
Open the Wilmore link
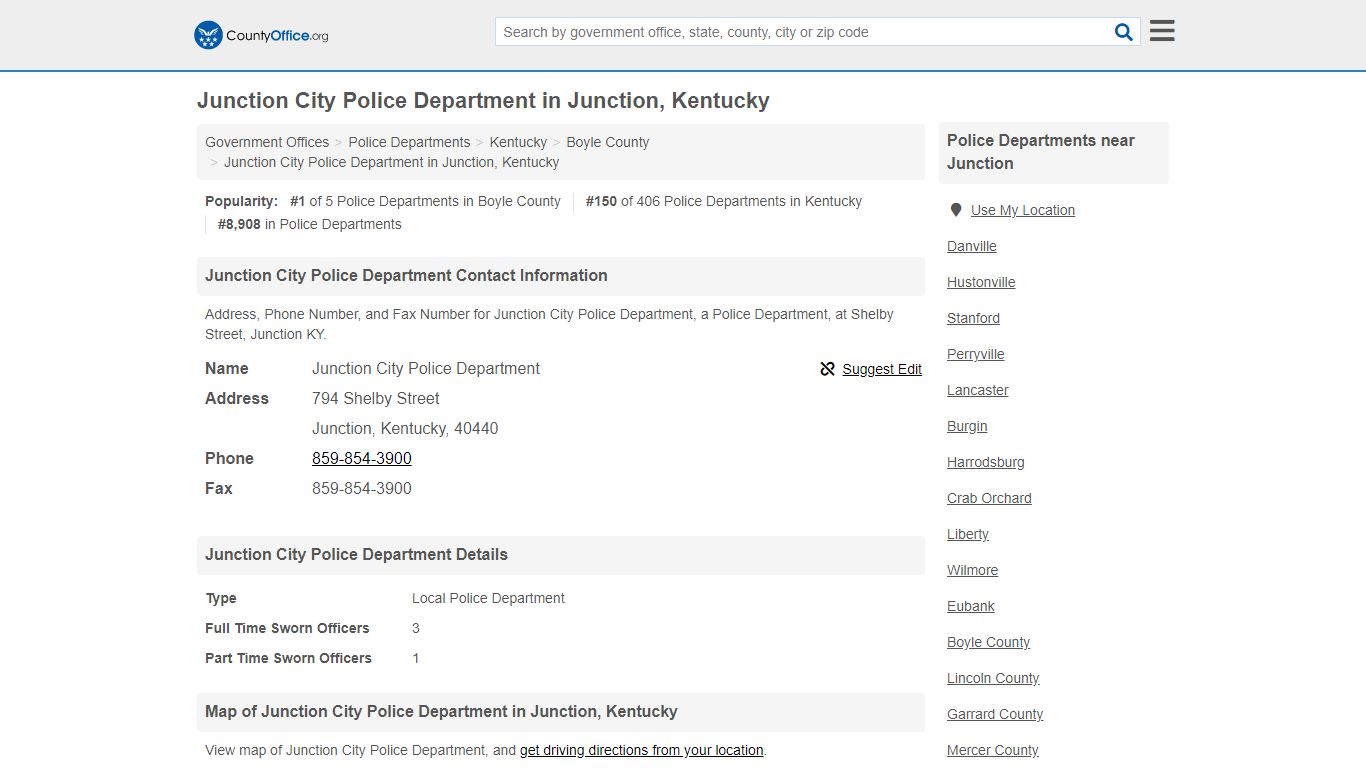click(x=973, y=570)
